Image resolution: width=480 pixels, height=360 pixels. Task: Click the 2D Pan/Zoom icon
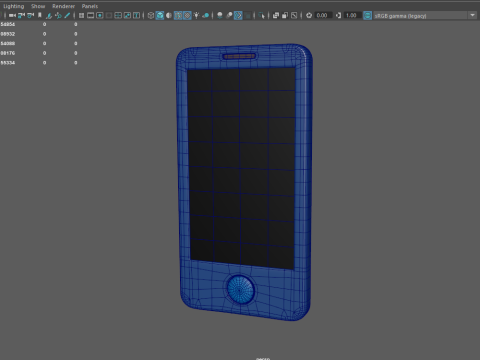point(58,15)
